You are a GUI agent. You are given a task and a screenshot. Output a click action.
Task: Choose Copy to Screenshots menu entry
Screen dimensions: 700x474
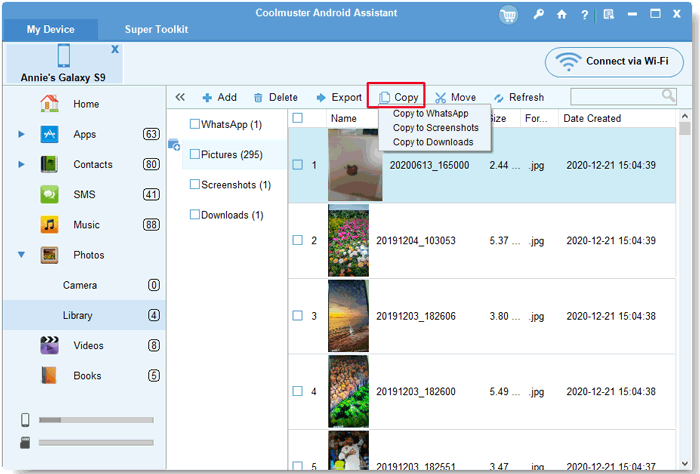pyautogui.click(x=435, y=128)
